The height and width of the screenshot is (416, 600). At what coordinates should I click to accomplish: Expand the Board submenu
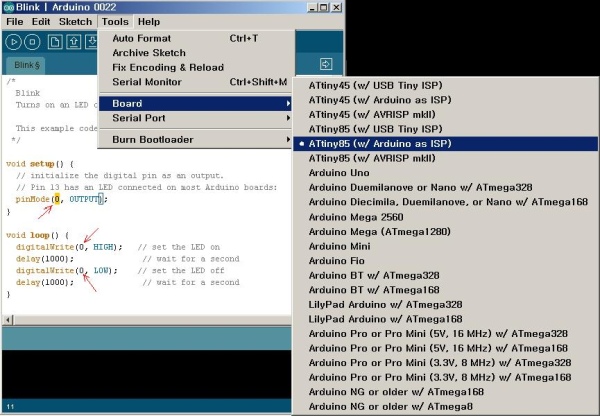click(196, 104)
